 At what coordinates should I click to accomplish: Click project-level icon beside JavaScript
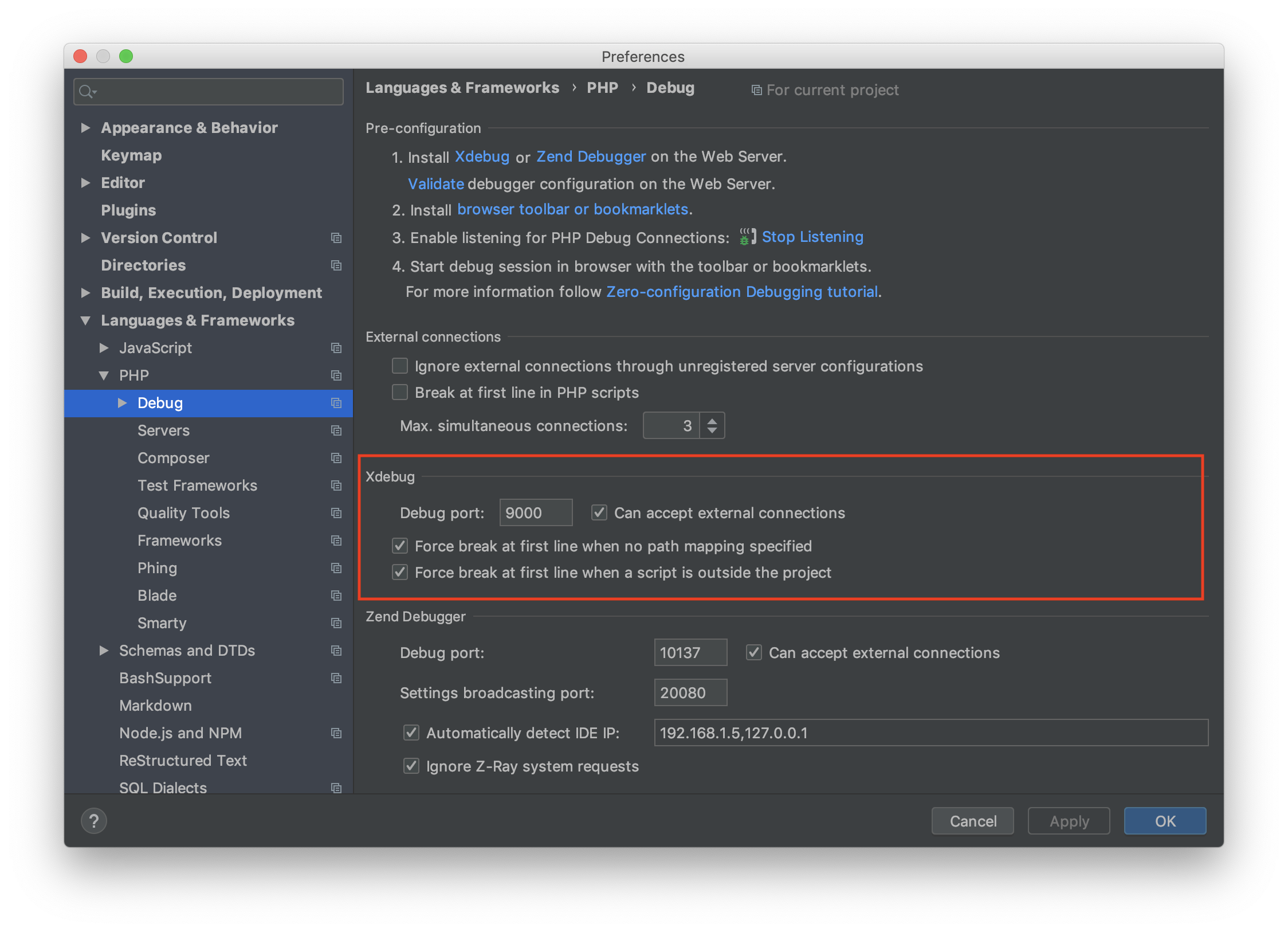coord(336,348)
